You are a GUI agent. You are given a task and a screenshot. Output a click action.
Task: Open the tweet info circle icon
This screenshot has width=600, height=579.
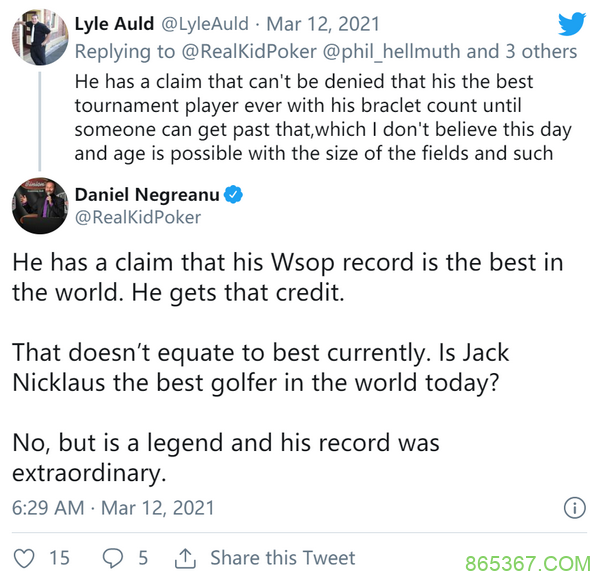tap(574, 508)
